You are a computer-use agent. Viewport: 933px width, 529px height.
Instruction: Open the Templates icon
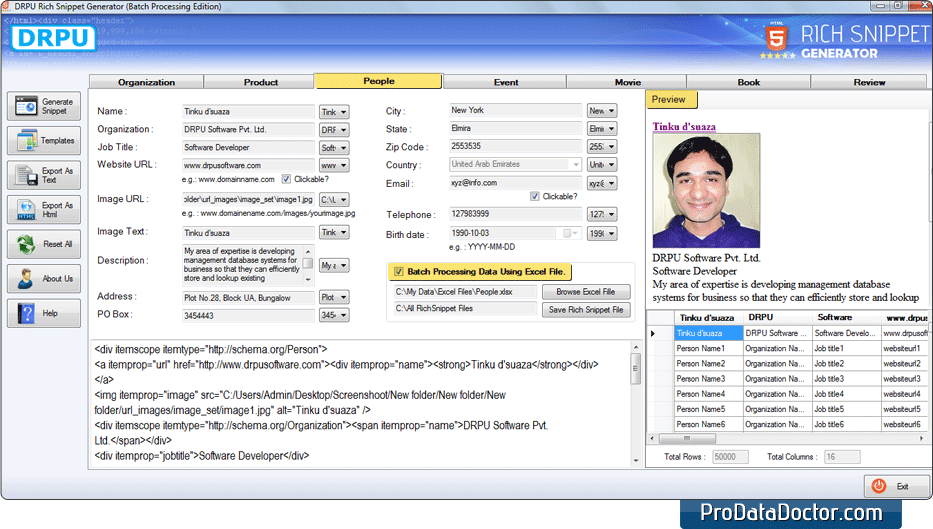(x=27, y=141)
